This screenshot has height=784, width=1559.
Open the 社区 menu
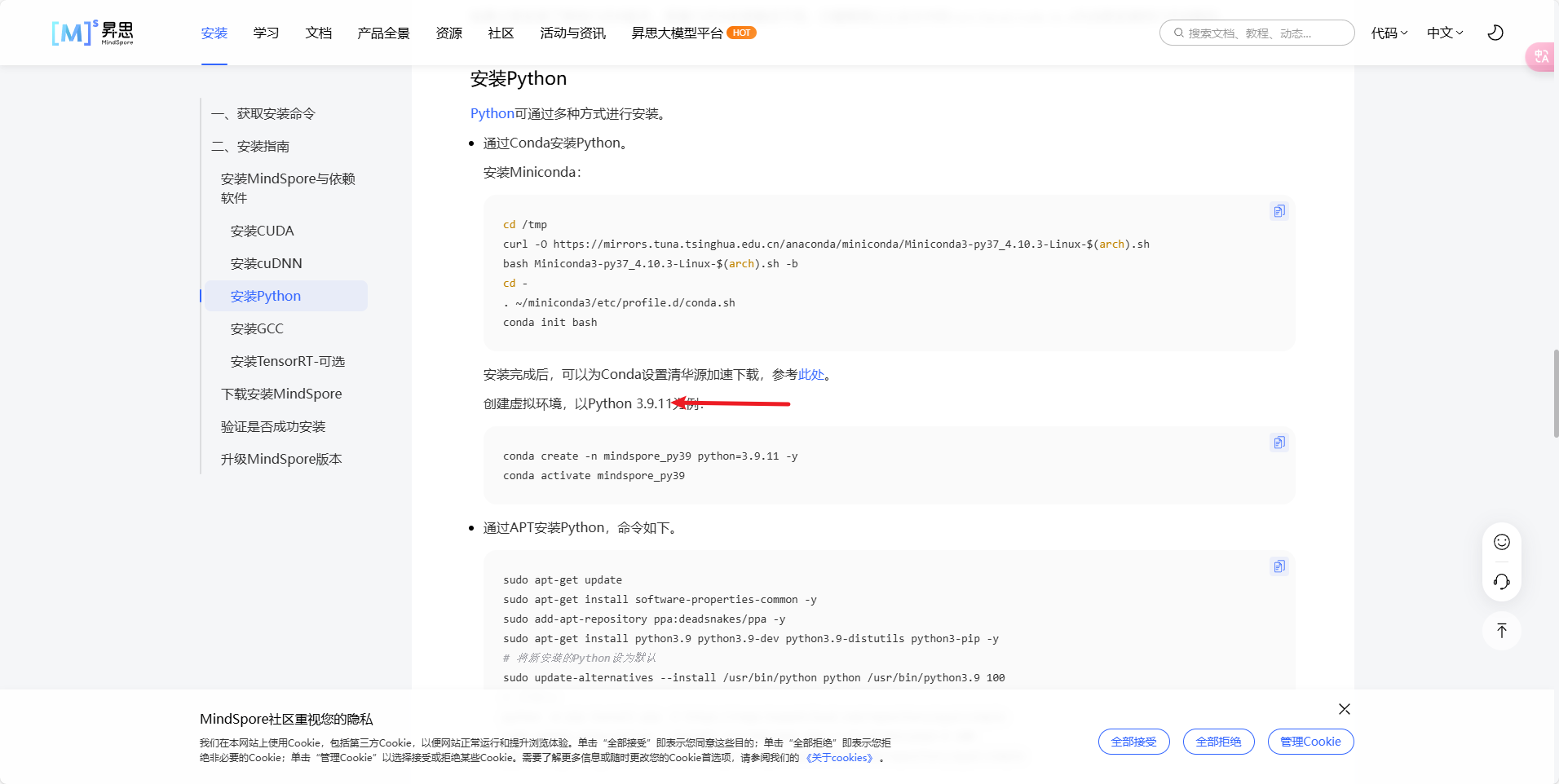pos(501,33)
